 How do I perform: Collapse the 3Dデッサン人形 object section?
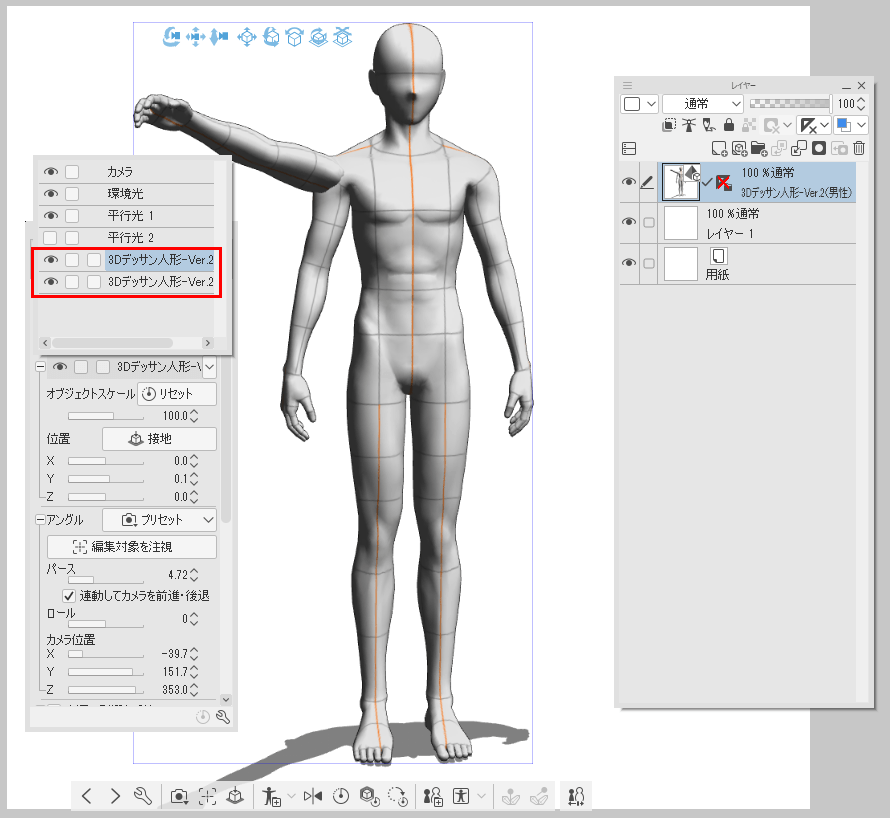(x=40, y=367)
